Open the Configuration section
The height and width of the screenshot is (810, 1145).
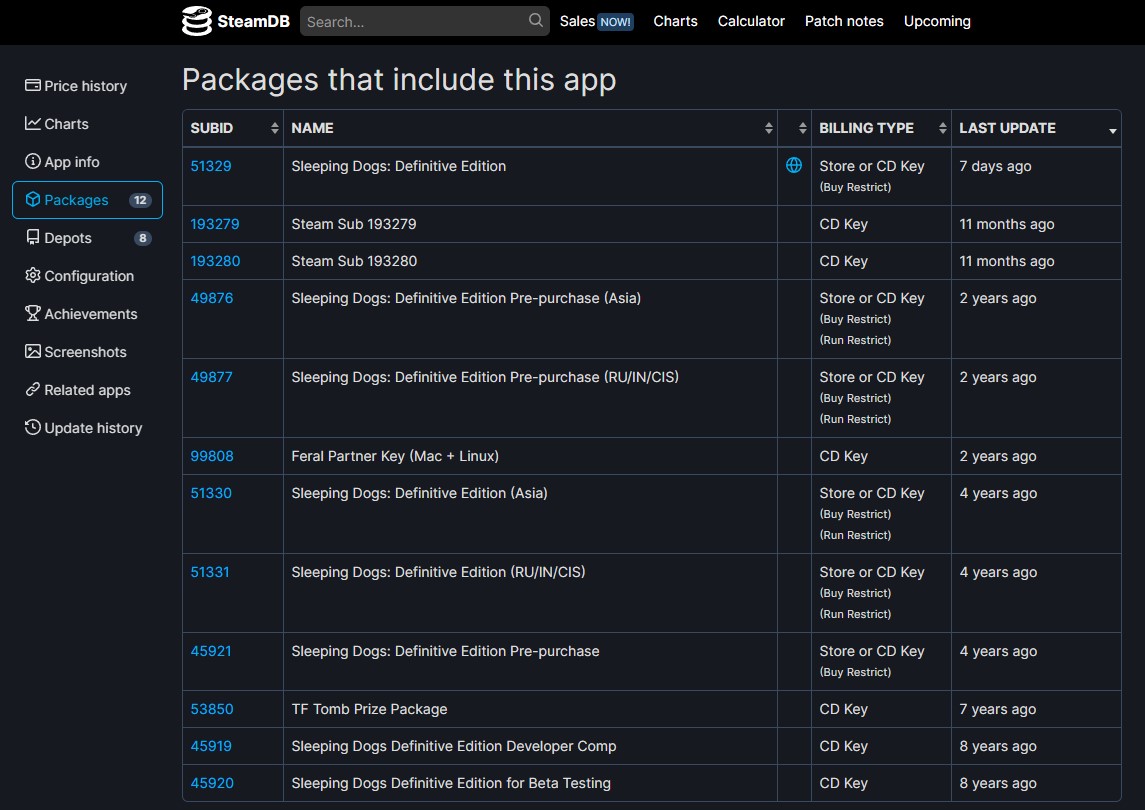pyautogui.click(x=89, y=276)
